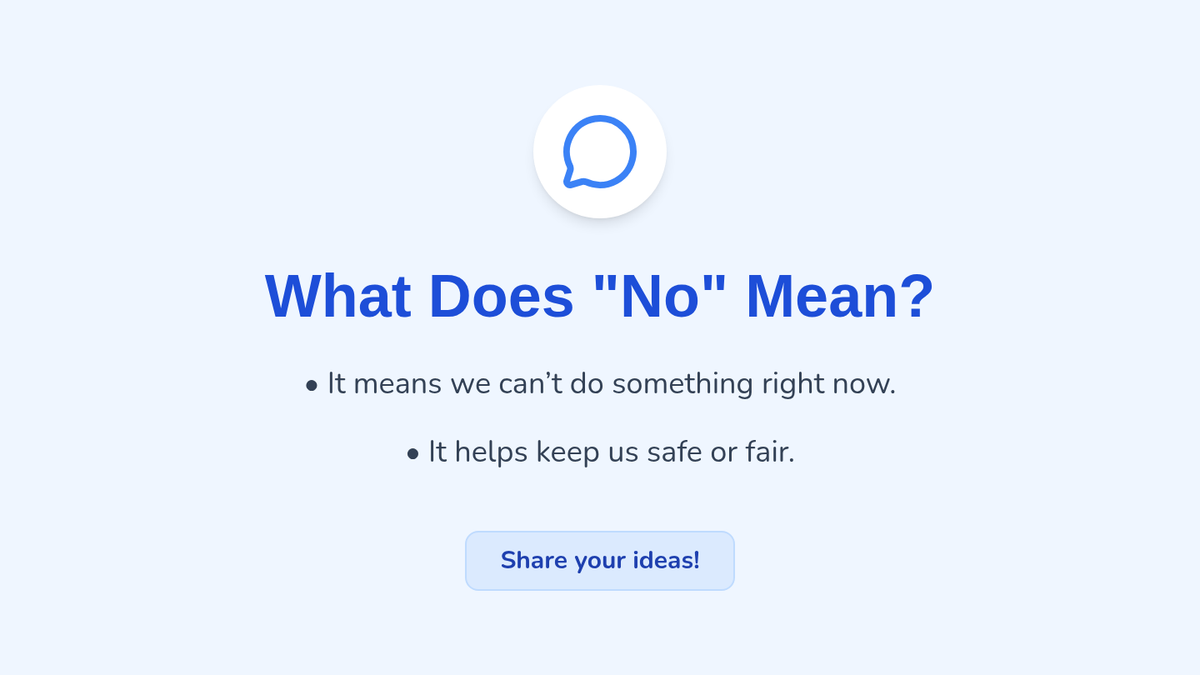Select the white circular badge around the chat icon

(600, 152)
